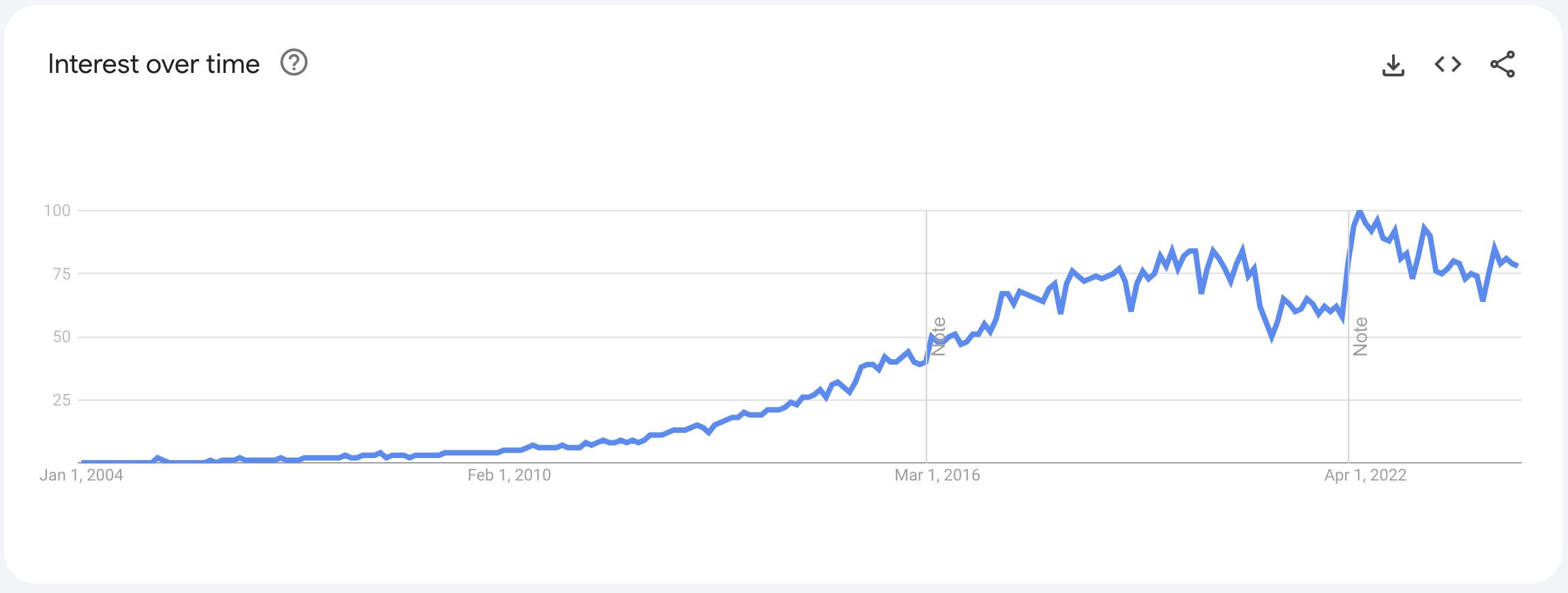Open the circled question mark beside the title
The image size is (1568, 593).
pos(295,63)
